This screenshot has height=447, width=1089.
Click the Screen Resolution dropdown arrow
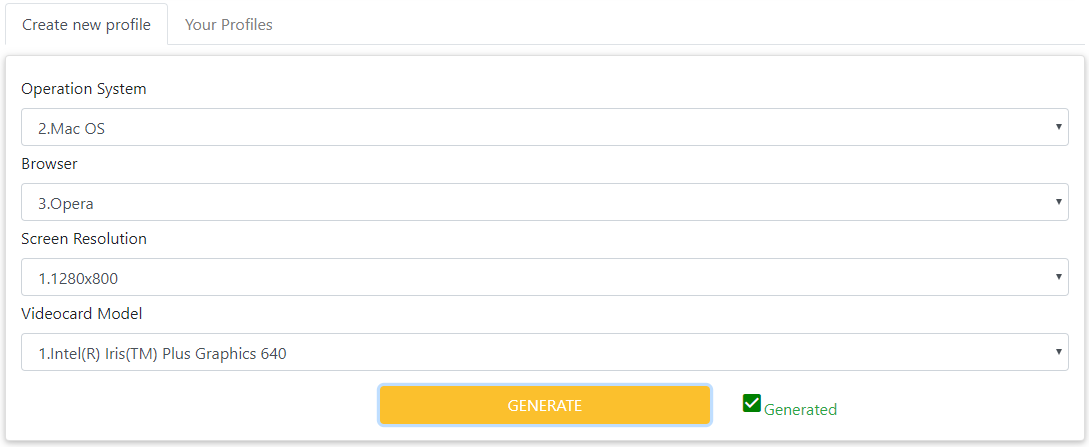1058,277
